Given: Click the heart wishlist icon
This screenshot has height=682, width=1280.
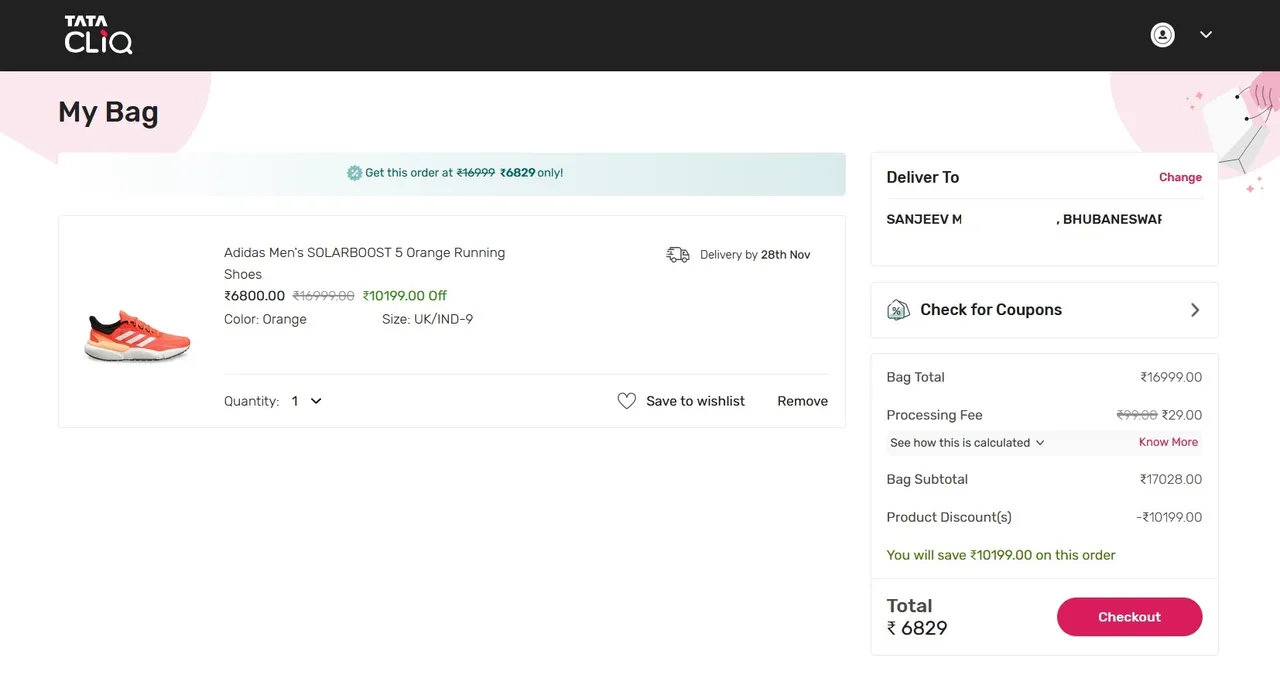Looking at the screenshot, I should point(627,401).
